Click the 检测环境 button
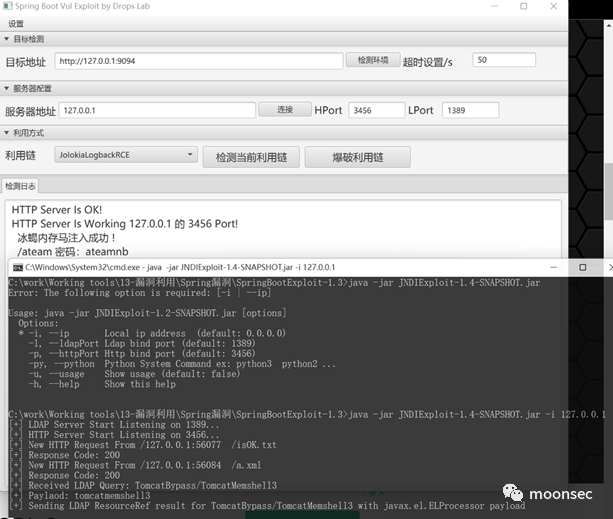613x519 pixels. [373, 60]
